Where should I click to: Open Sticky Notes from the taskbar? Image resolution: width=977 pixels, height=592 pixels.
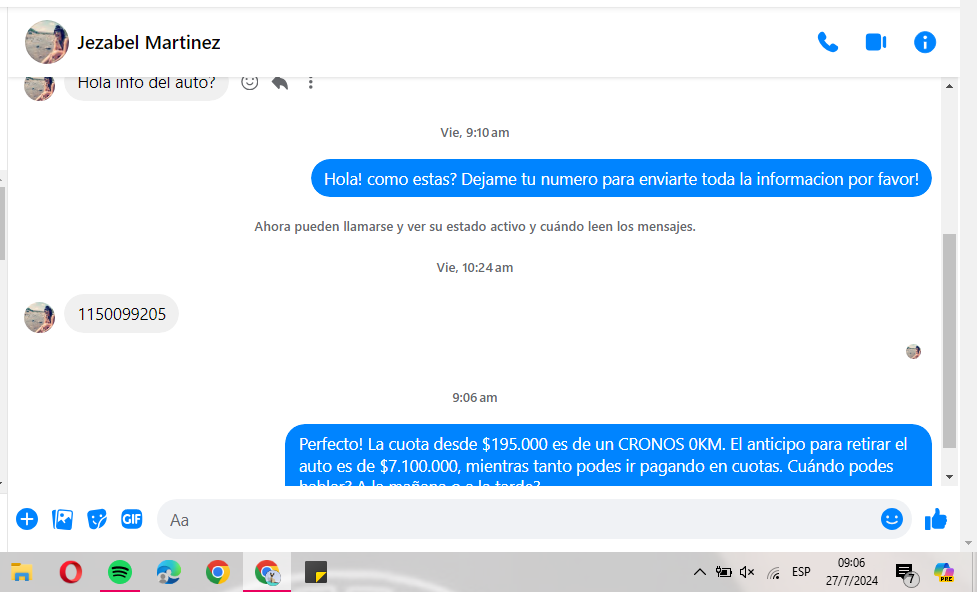[x=316, y=572]
